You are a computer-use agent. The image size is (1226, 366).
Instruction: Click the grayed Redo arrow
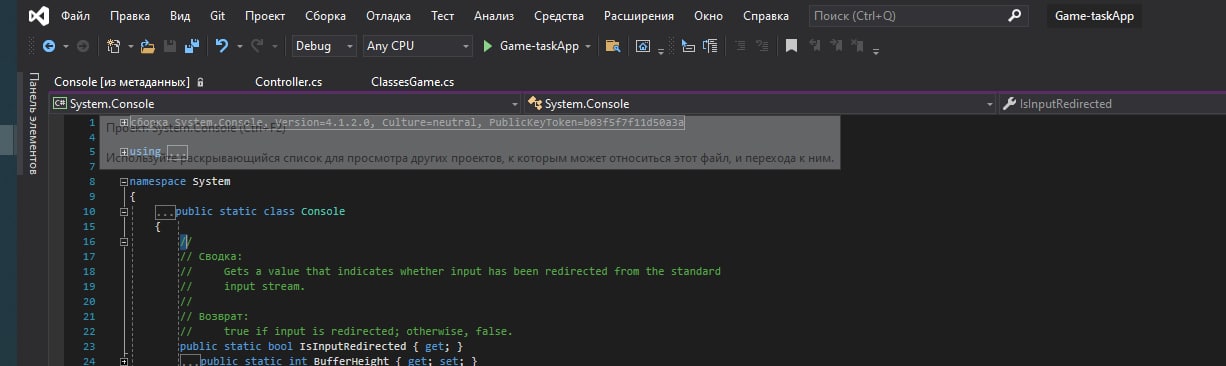click(x=257, y=46)
